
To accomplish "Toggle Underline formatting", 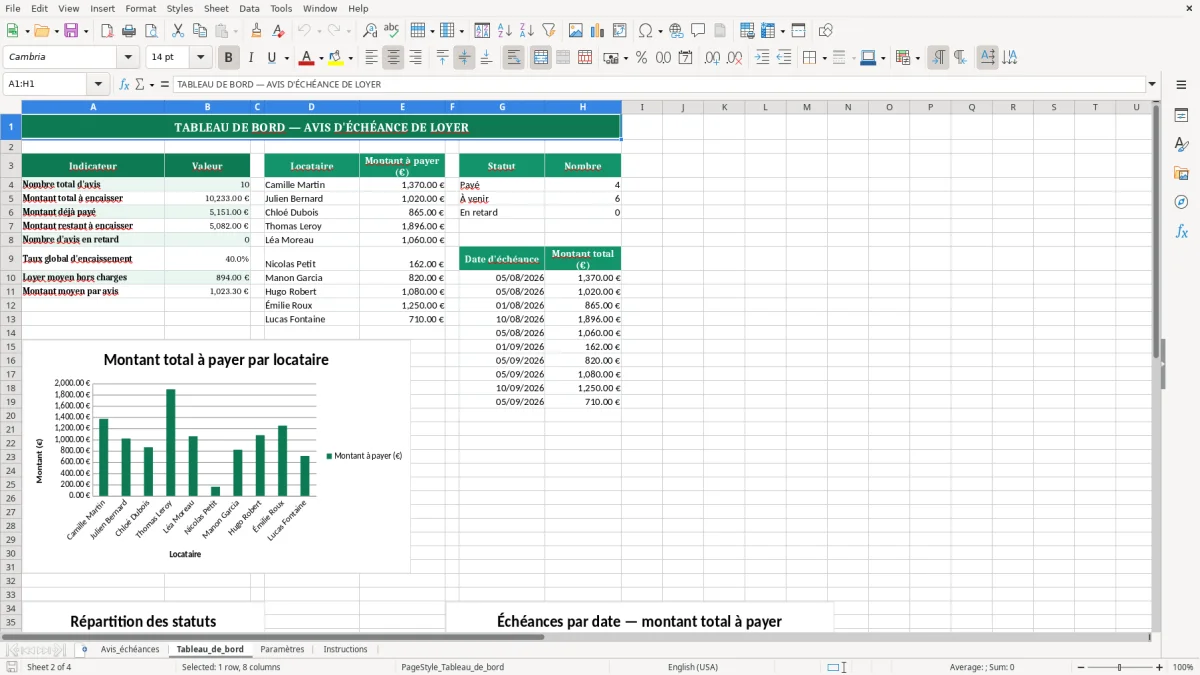I will tap(272, 58).
